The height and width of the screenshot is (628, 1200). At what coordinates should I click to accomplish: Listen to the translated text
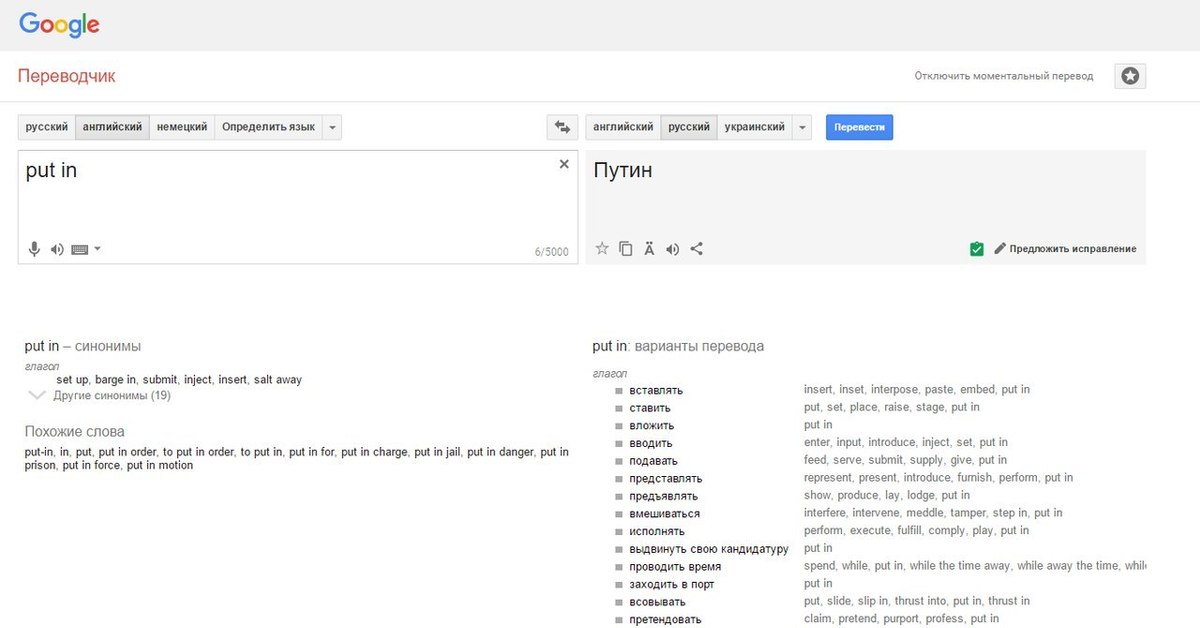[673, 249]
